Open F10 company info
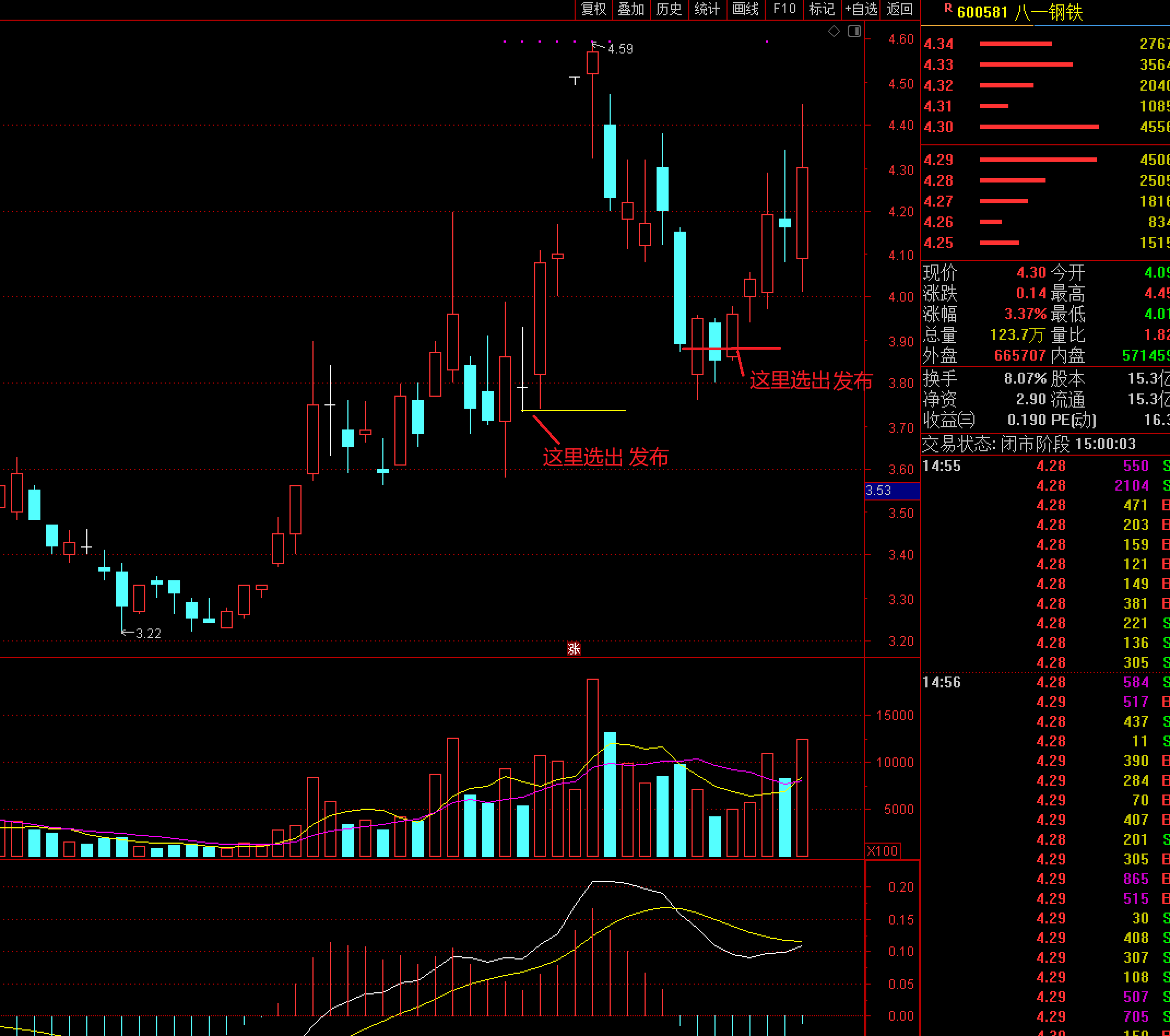 (784, 9)
